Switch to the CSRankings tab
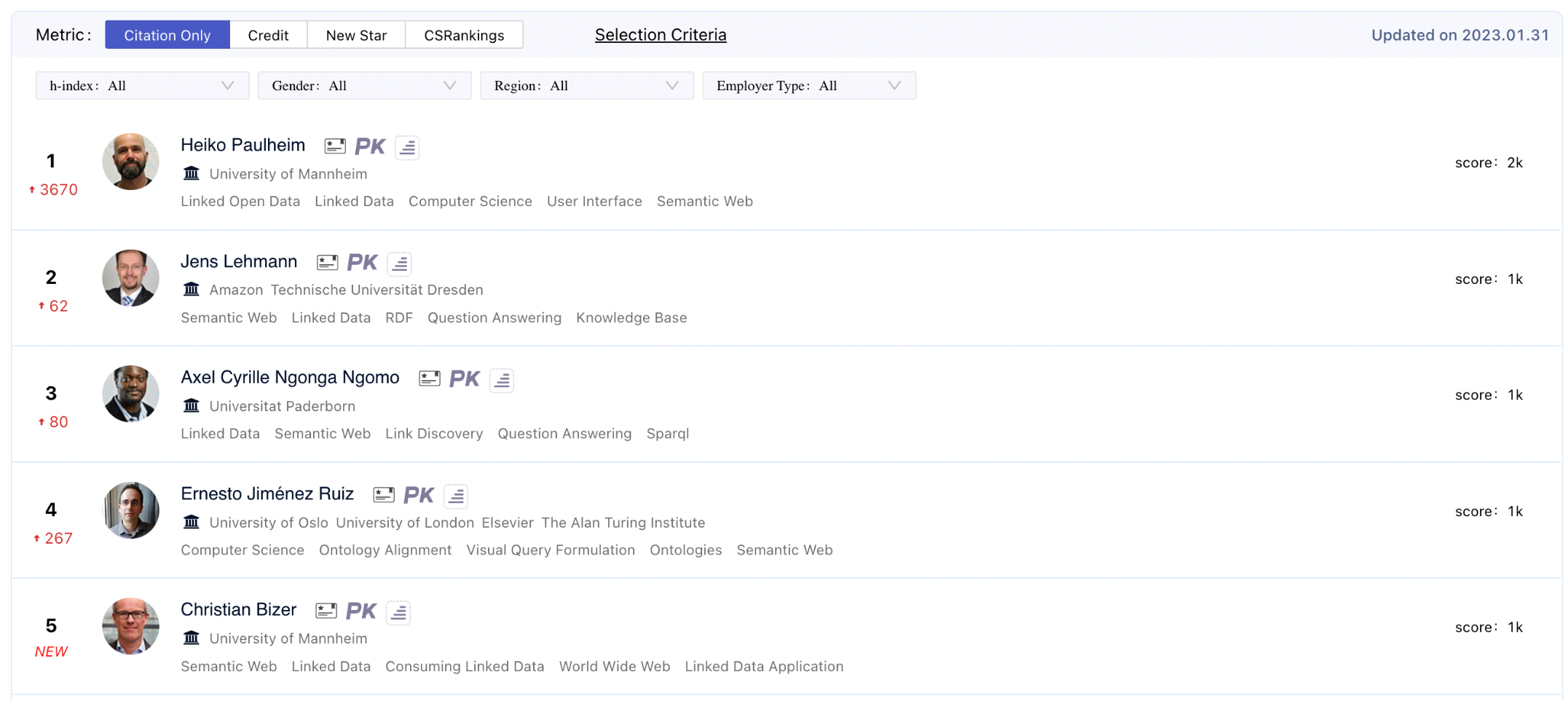1568x701 pixels. [464, 35]
